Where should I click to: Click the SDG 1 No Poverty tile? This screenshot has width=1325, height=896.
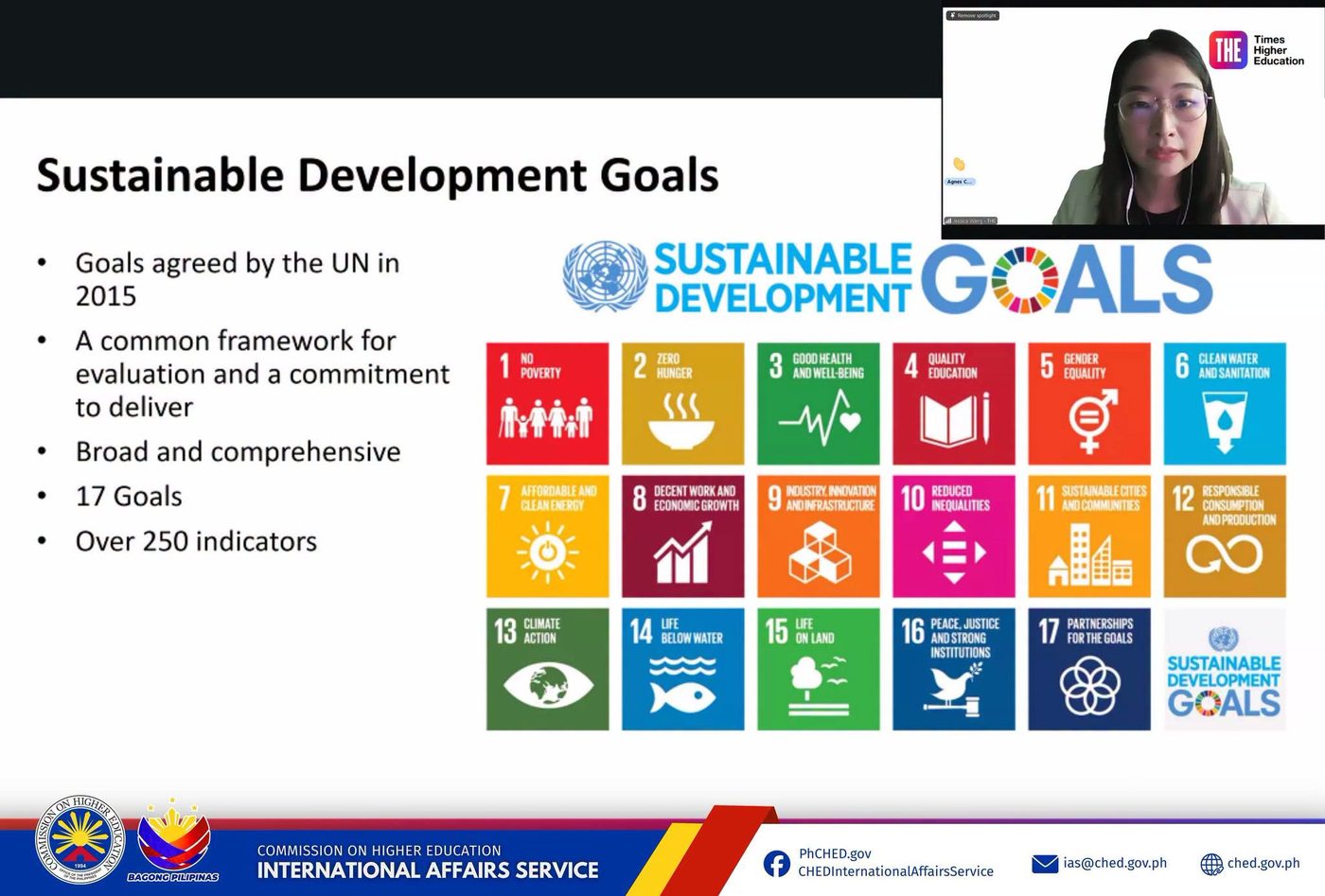click(547, 404)
